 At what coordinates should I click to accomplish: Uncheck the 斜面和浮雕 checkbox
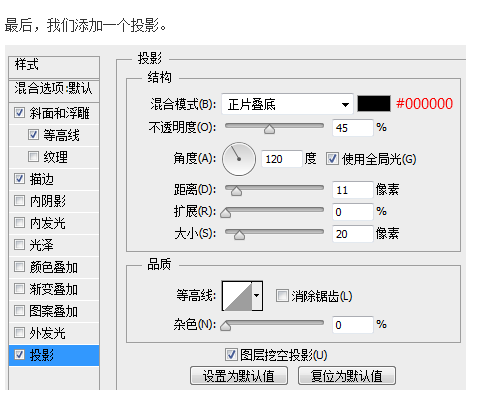click(x=19, y=113)
